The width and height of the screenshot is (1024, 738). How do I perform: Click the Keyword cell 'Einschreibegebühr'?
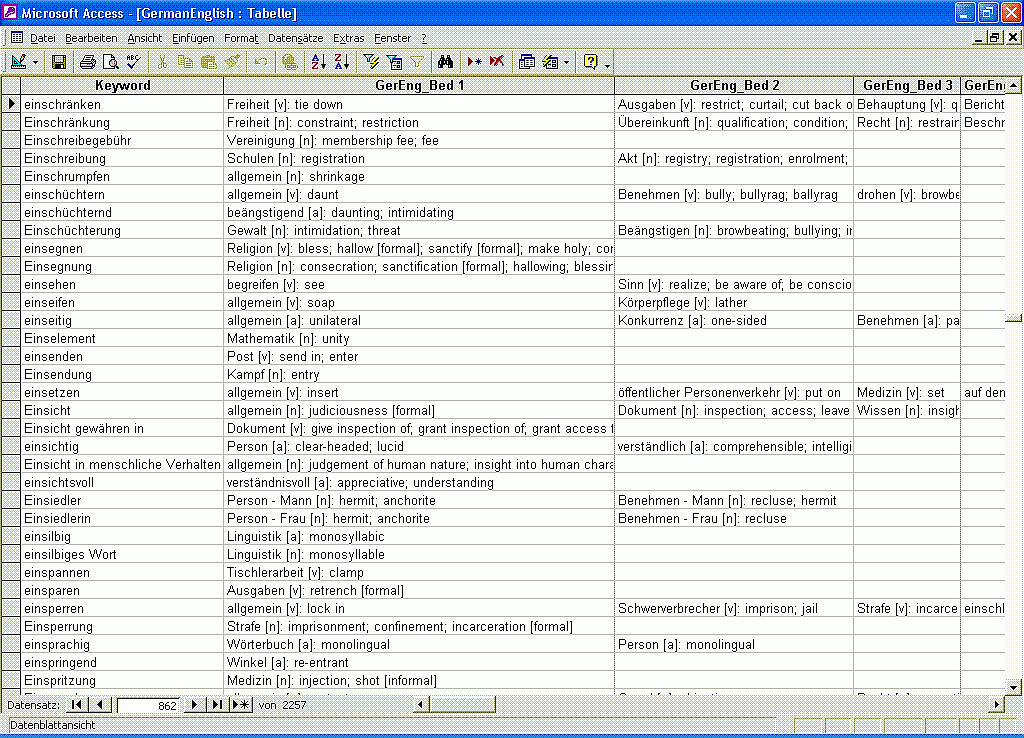tap(122, 140)
